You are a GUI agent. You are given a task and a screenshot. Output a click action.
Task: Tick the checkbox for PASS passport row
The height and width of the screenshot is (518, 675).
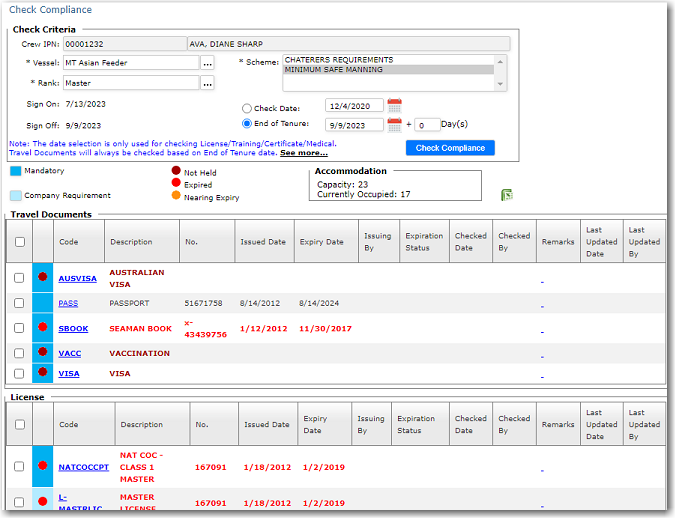pos(19,303)
